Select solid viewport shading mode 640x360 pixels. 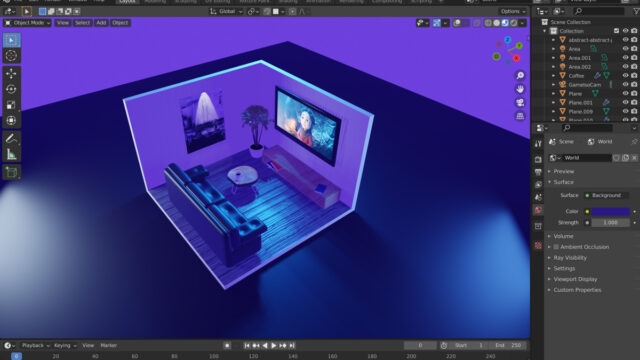[x=496, y=23]
